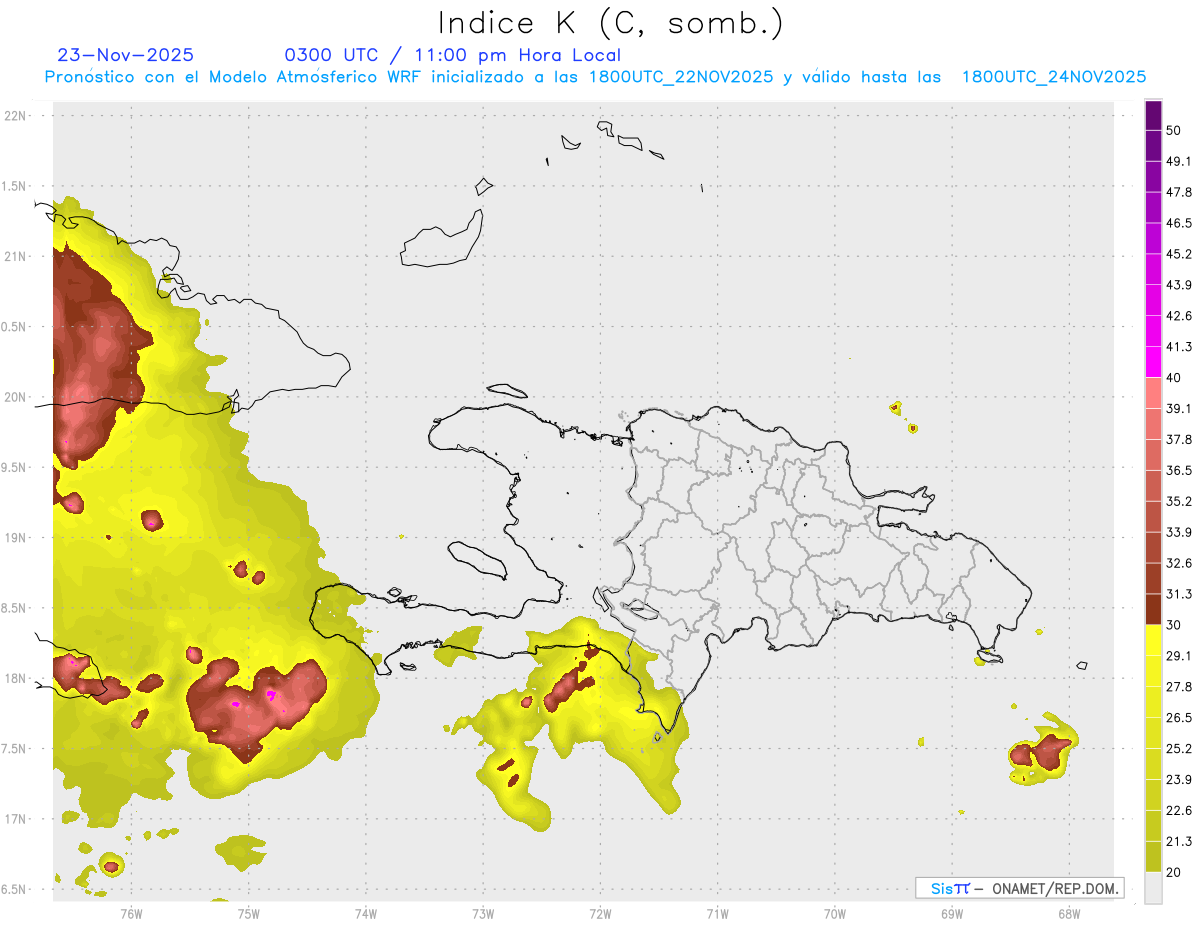Image resolution: width=1200 pixels, height=927 pixels.
Task: Pick the dark purple swatch above 50
Action: [1153, 116]
